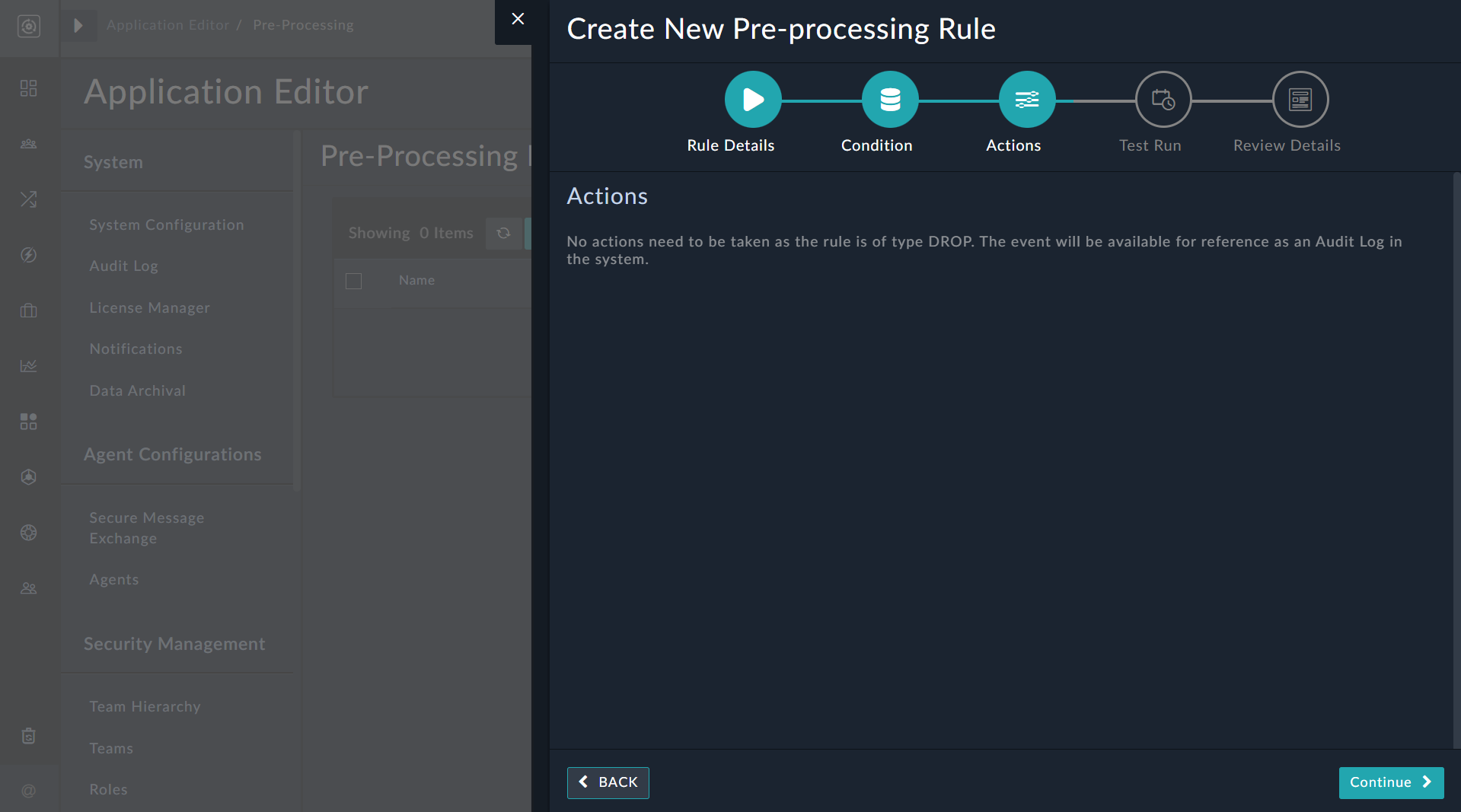This screenshot has width=1461, height=812.
Task: Click the Actions step filter icon
Action: [1026, 99]
